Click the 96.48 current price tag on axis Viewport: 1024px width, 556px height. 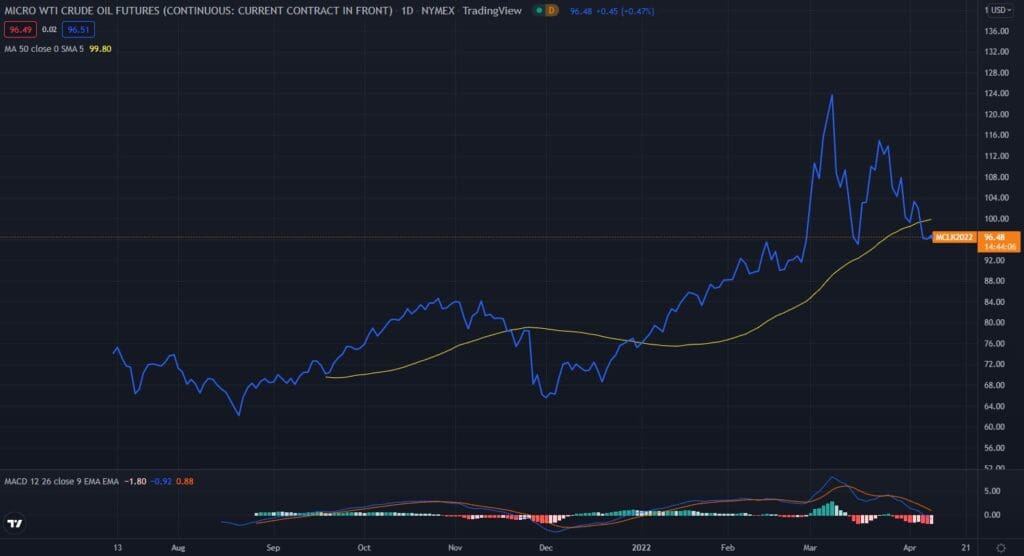coord(996,237)
